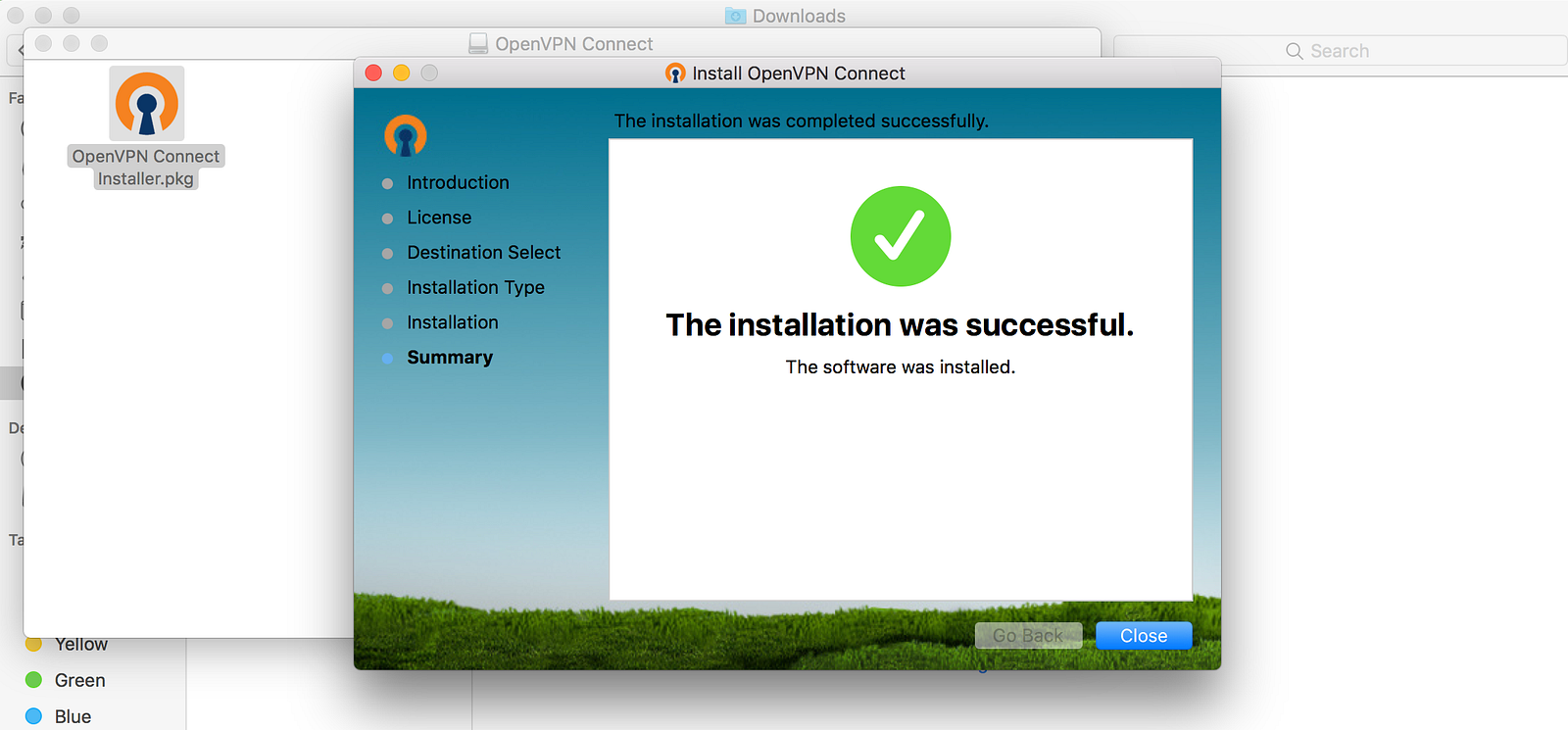This screenshot has width=1568, height=730.
Task: Select the Blue tag in Finder sidebar
Action: pyautogui.click(x=59, y=716)
